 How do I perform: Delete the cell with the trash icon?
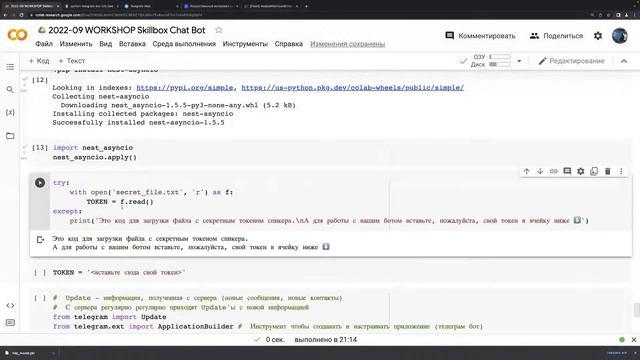click(607, 171)
